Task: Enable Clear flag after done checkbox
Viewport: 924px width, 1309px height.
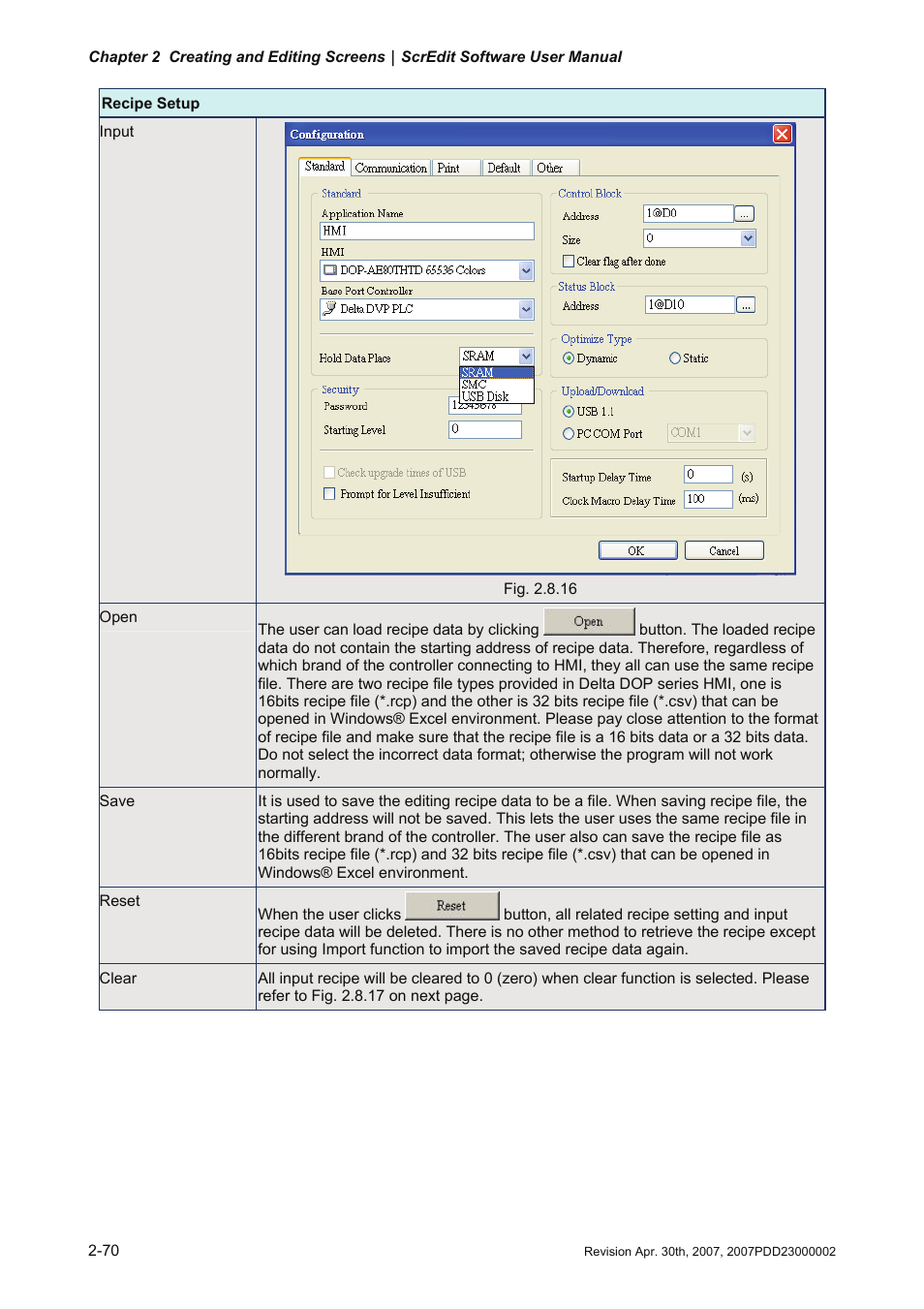Action: pos(569,262)
